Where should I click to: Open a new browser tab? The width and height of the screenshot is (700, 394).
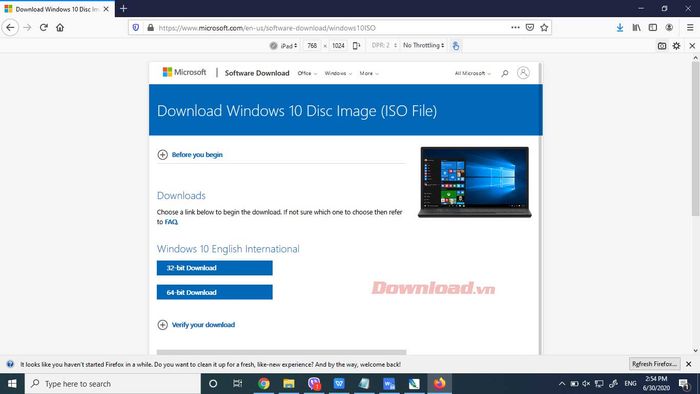(124, 8)
